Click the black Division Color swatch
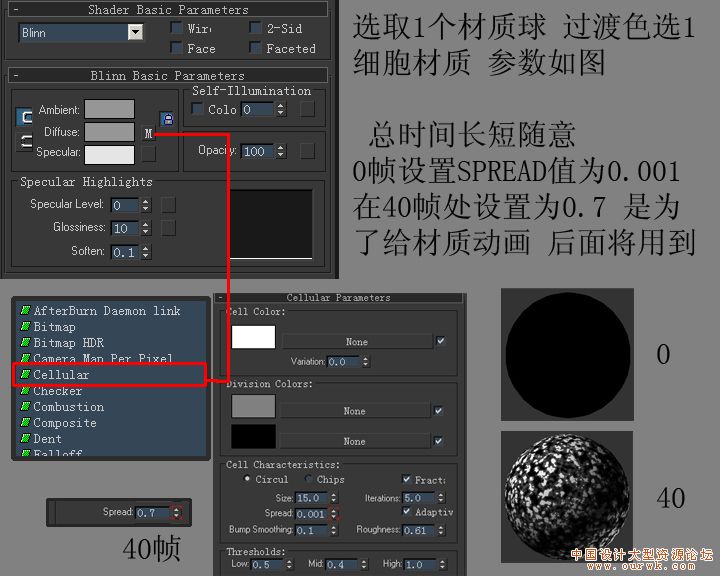The height and width of the screenshot is (576, 720). (253, 436)
